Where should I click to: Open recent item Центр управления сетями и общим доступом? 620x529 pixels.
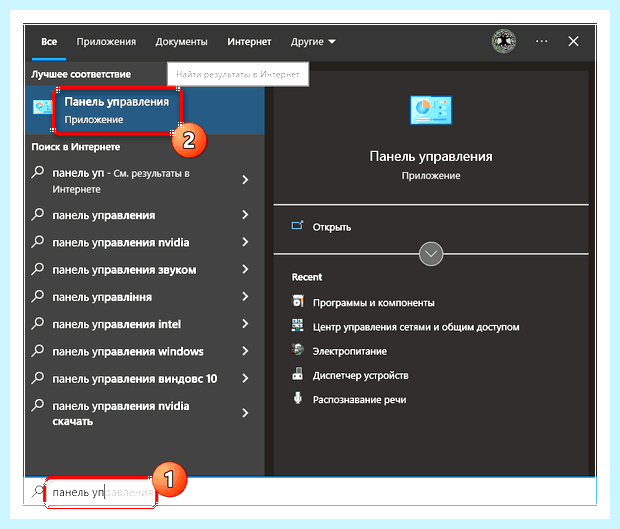point(416,327)
